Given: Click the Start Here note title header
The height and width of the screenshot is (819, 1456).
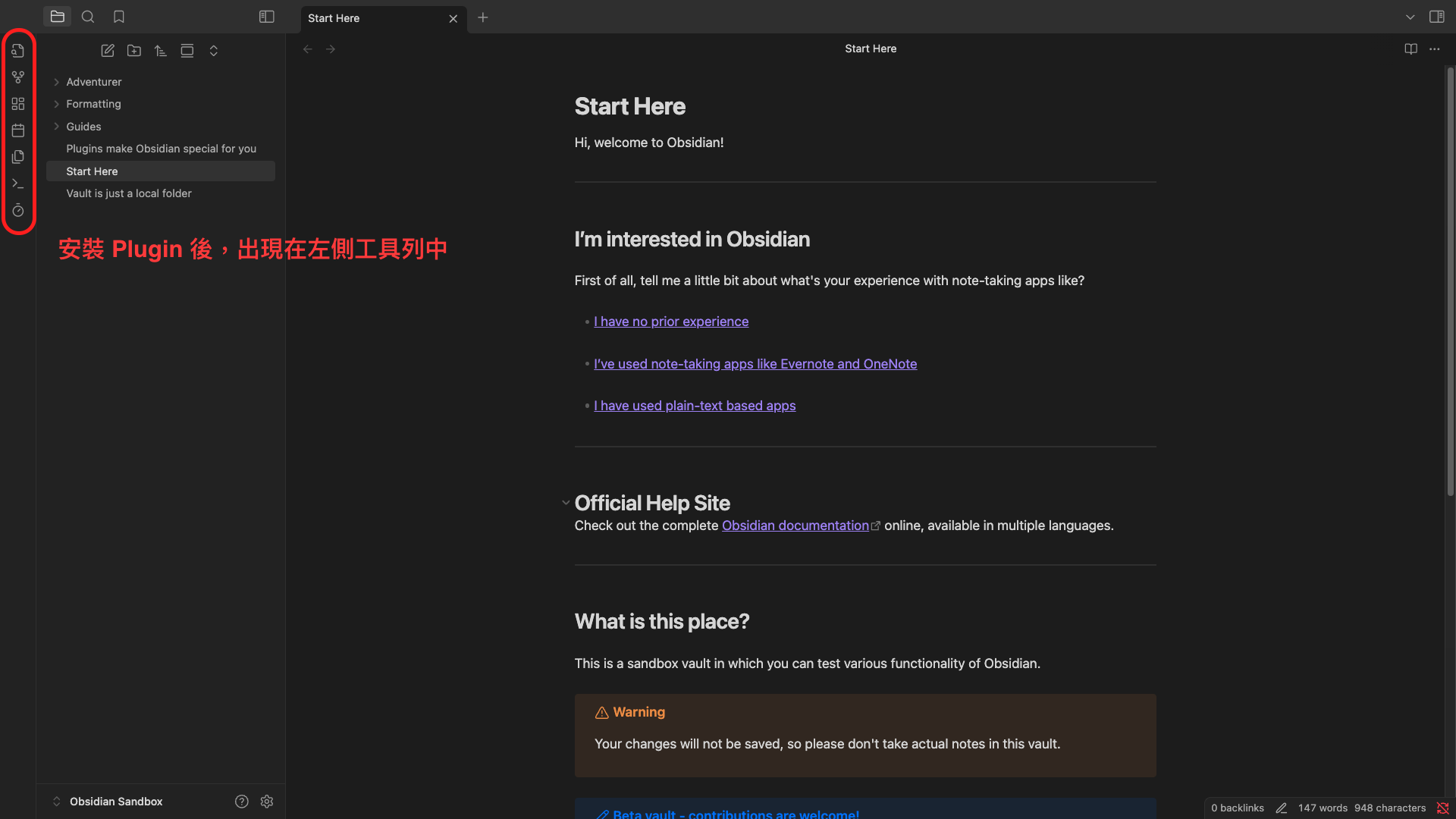Looking at the screenshot, I should tap(871, 49).
